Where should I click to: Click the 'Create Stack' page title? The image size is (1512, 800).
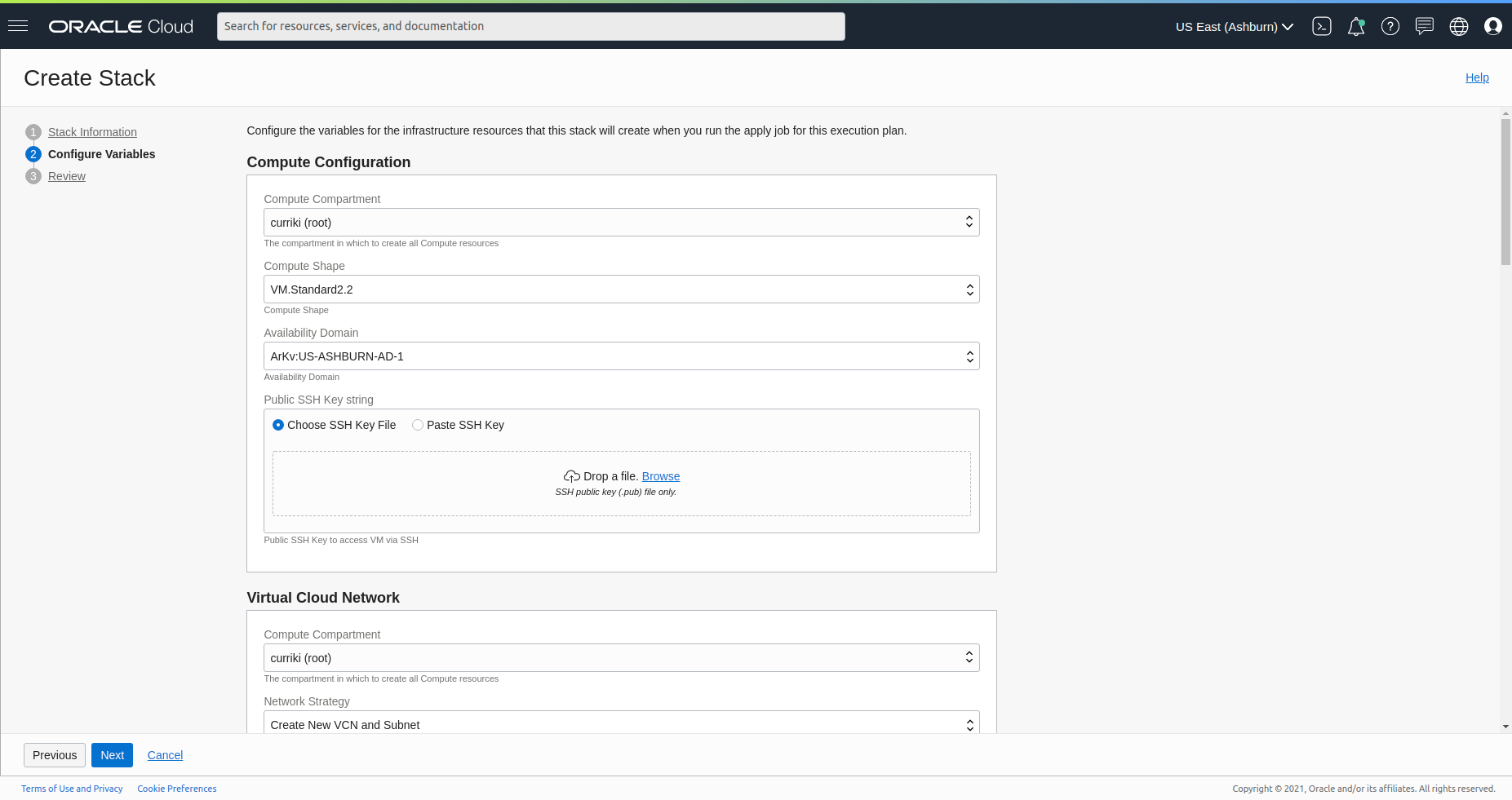(x=90, y=77)
